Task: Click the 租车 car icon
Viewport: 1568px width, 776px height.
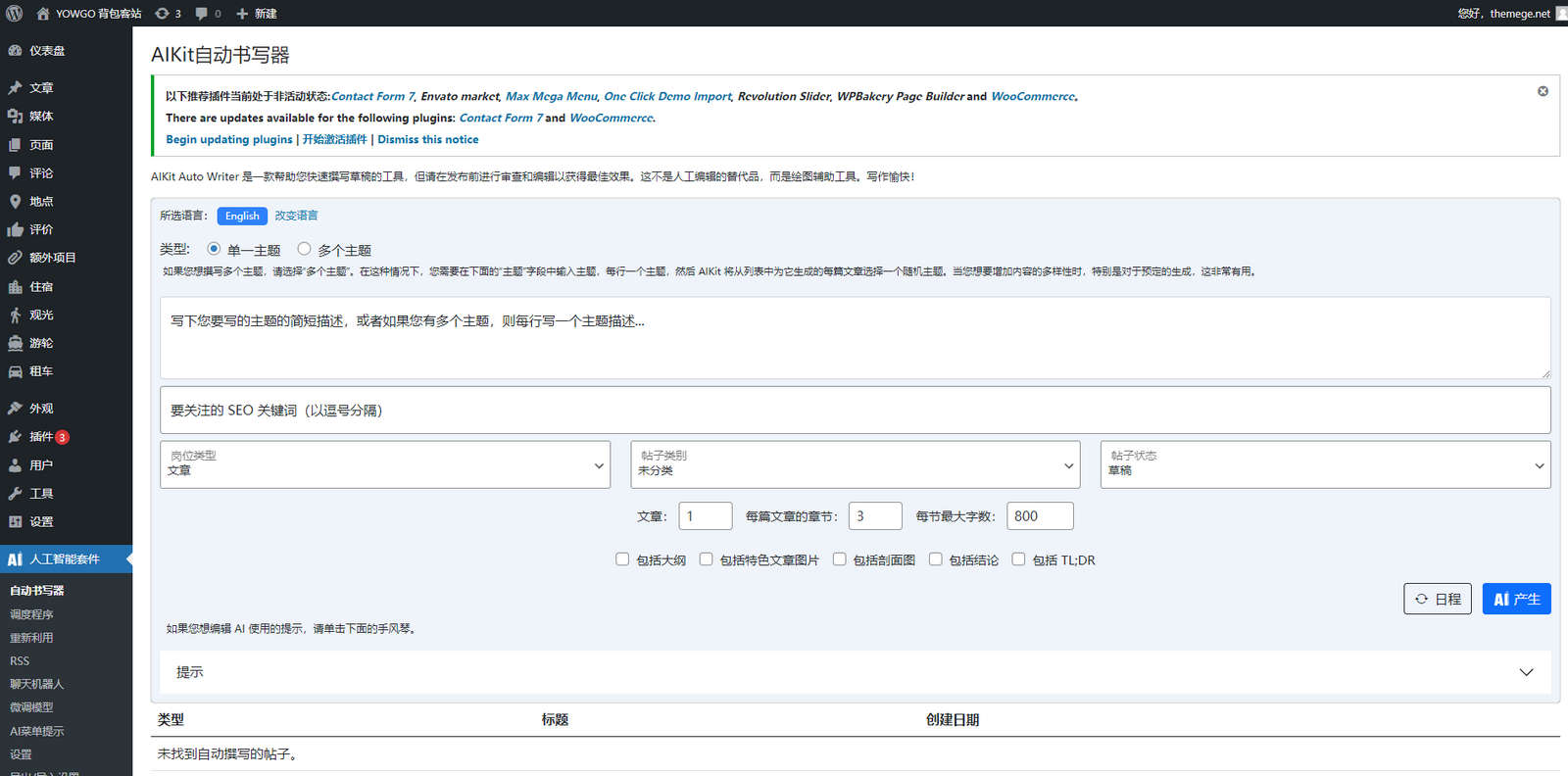Action: click(15, 372)
